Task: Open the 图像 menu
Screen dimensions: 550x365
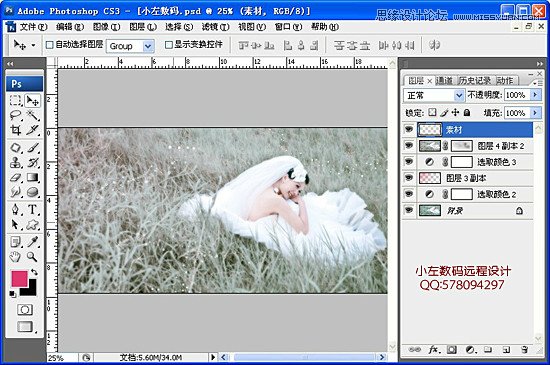Action: [106, 27]
